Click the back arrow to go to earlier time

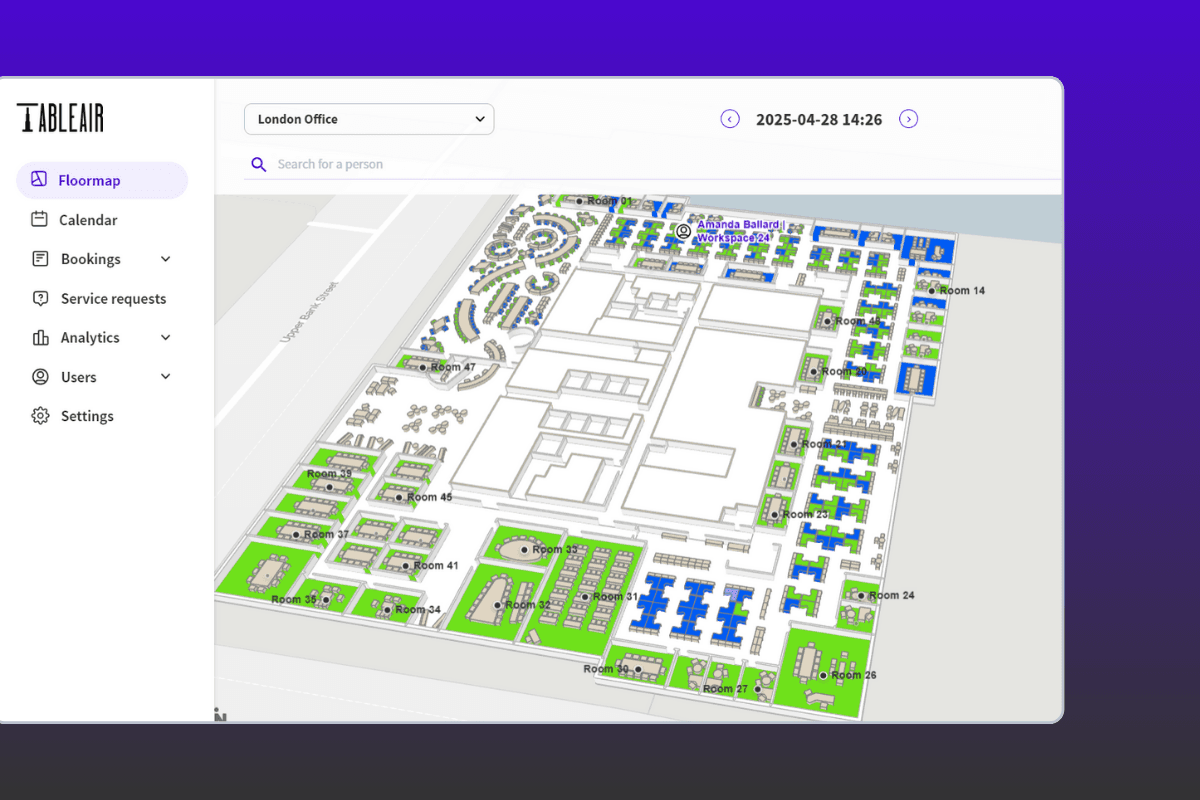tap(729, 118)
